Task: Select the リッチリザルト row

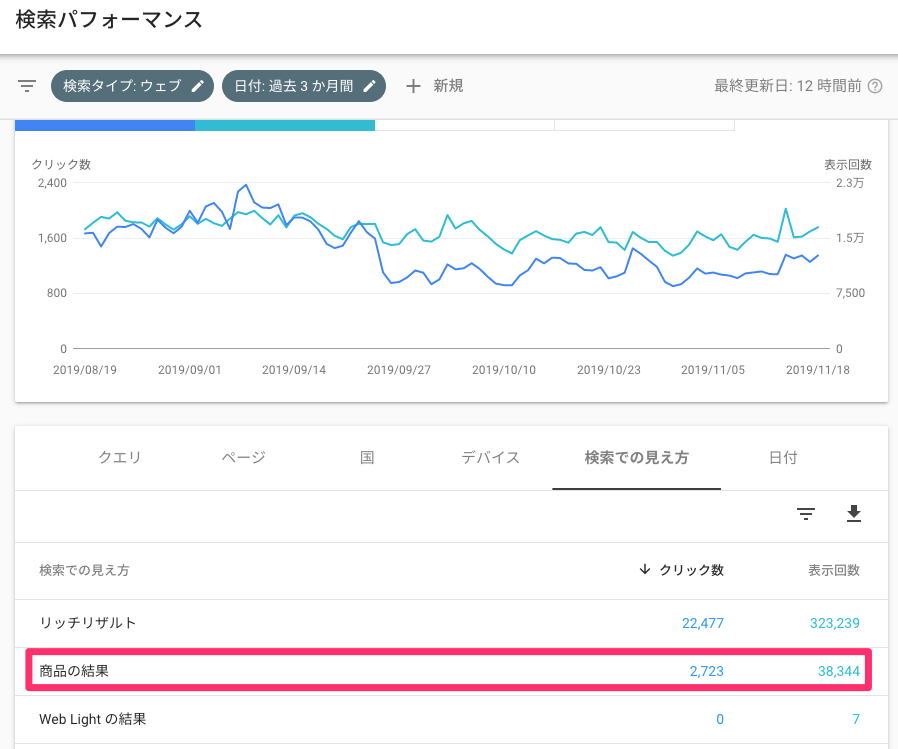Action: point(451,623)
